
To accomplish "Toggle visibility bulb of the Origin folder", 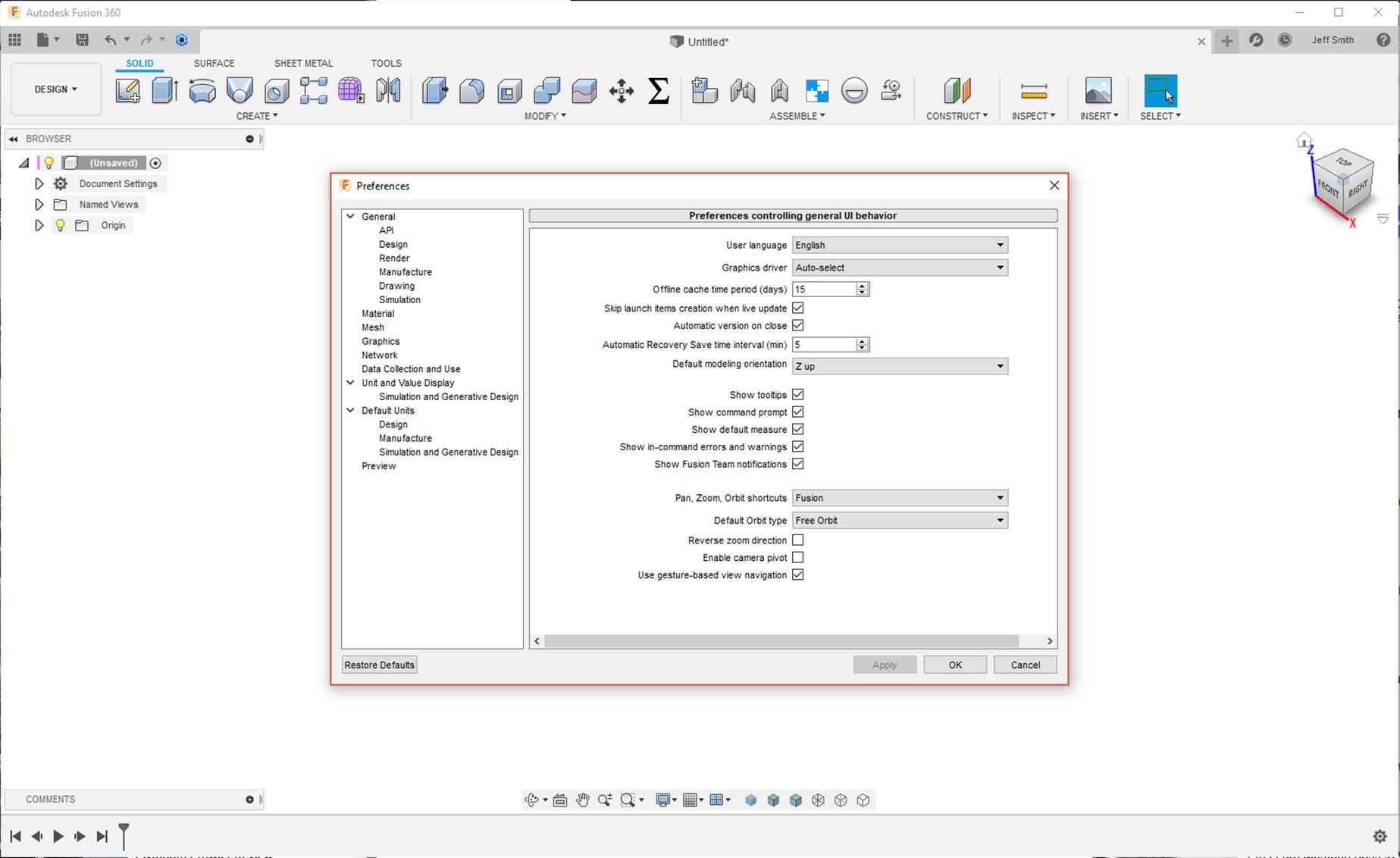I will (60, 225).
